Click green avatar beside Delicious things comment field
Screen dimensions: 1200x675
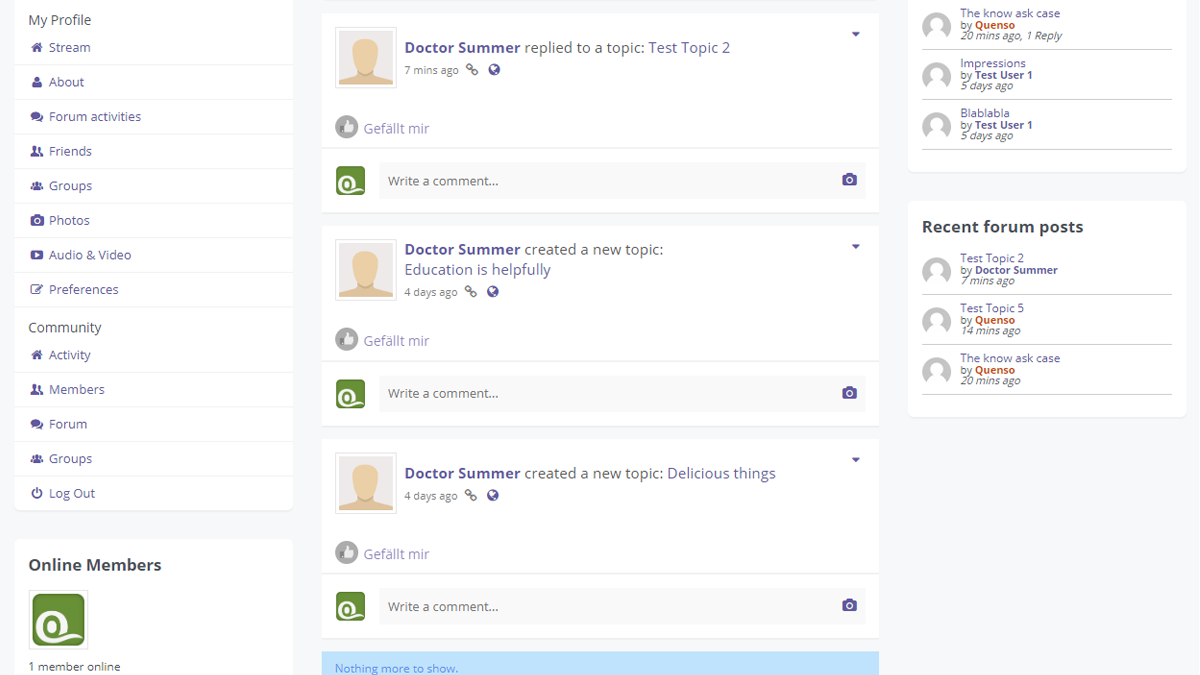pos(350,606)
